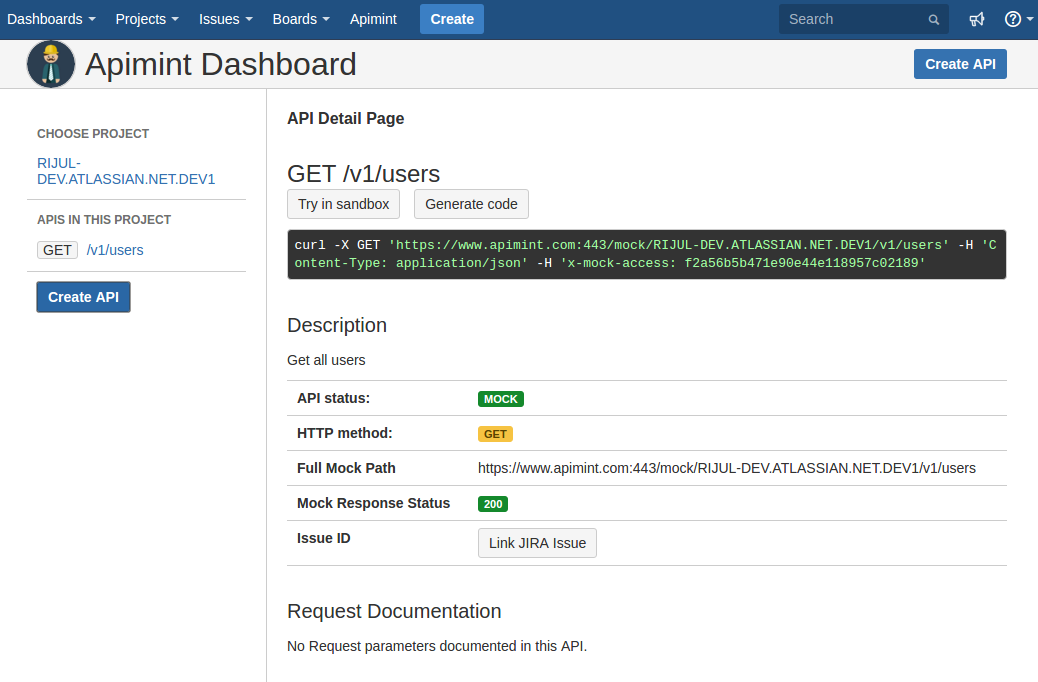Click the 'Request Documentation' heading
Screen dimensions: 1038x682
(x=394, y=611)
